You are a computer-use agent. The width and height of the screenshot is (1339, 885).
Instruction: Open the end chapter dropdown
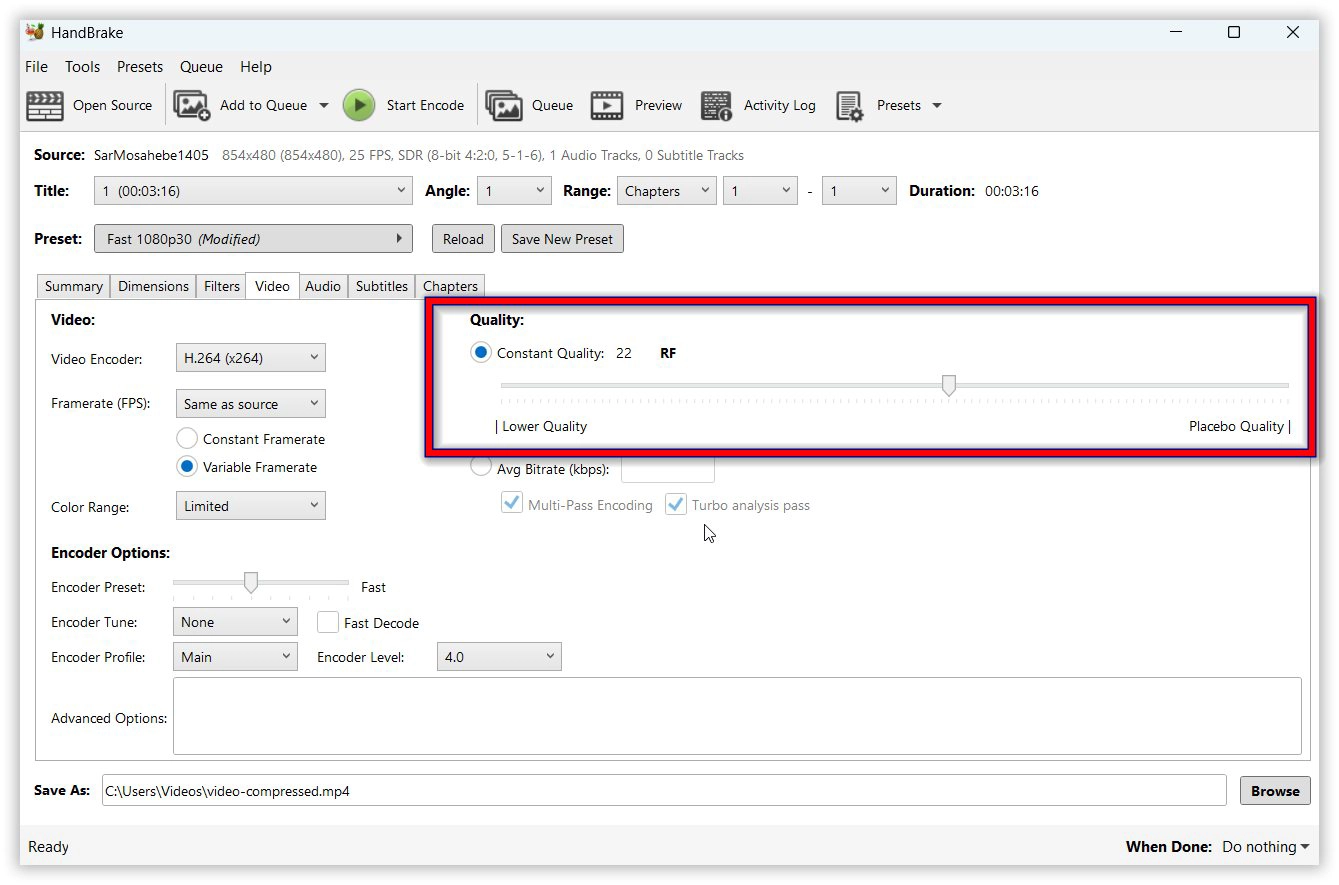[x=859, y=191]
